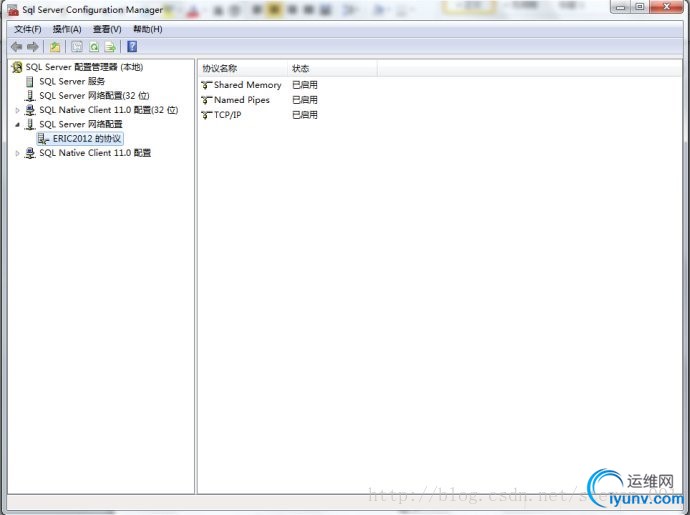Sort by 状态 column header
Viewport: 690px width, 515px height.
tap(333, 68)
